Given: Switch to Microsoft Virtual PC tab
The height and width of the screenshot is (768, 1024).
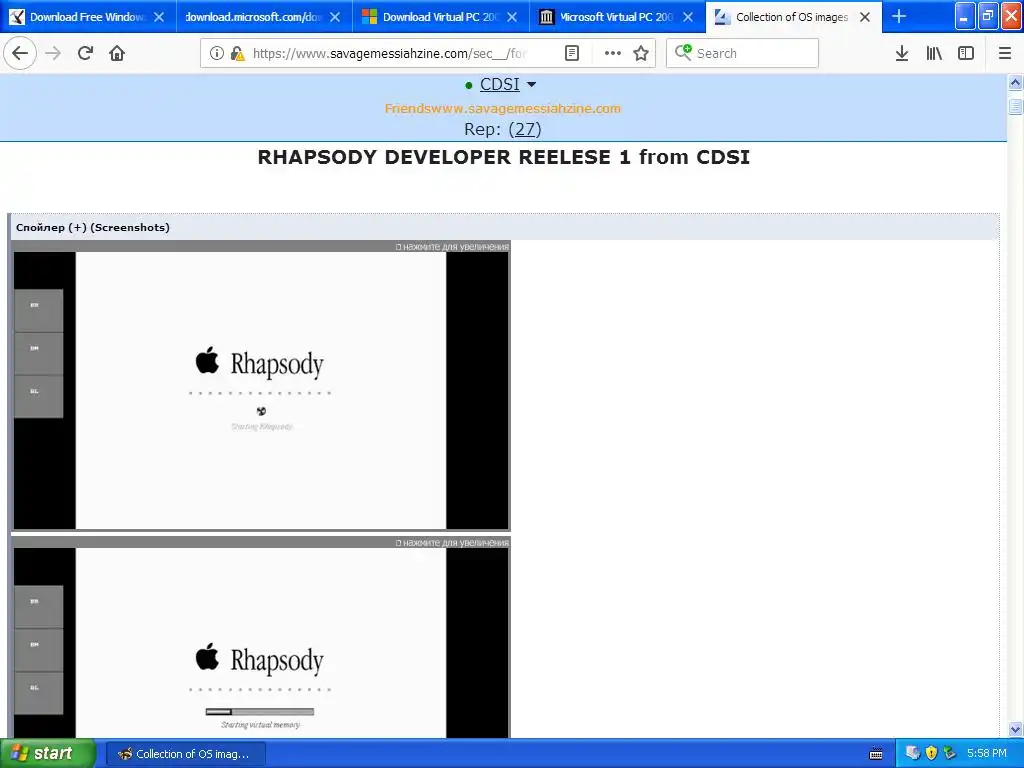Looking at the screenshot, I should coord(617,17).
